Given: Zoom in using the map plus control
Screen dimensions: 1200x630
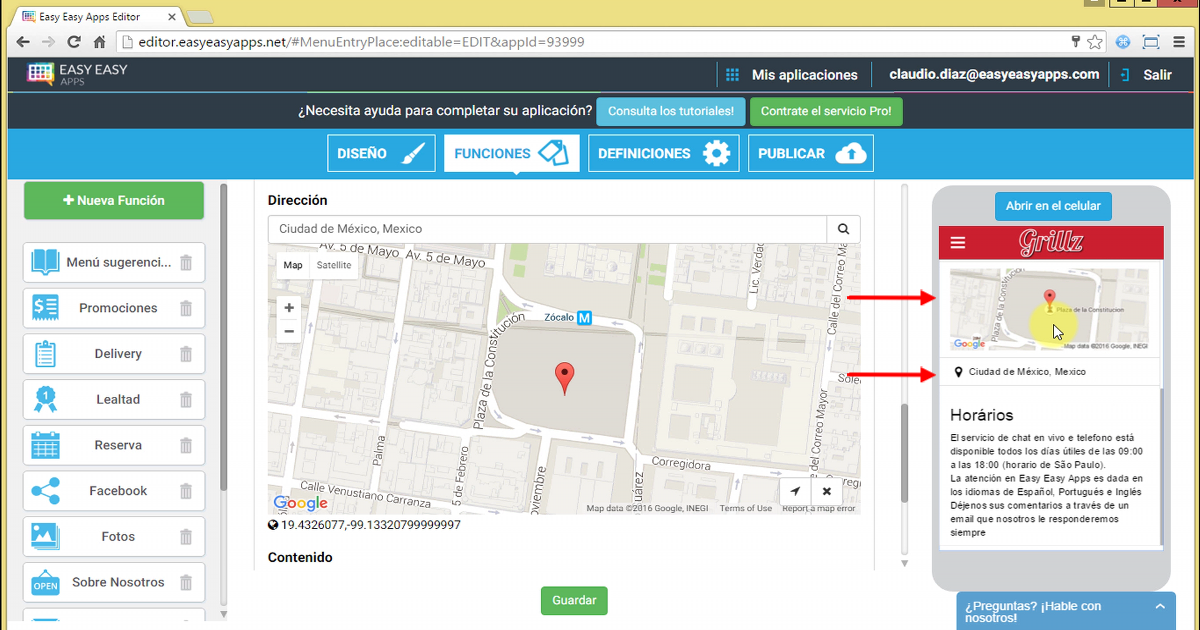Looking at the screenshot, I should 288,307.
